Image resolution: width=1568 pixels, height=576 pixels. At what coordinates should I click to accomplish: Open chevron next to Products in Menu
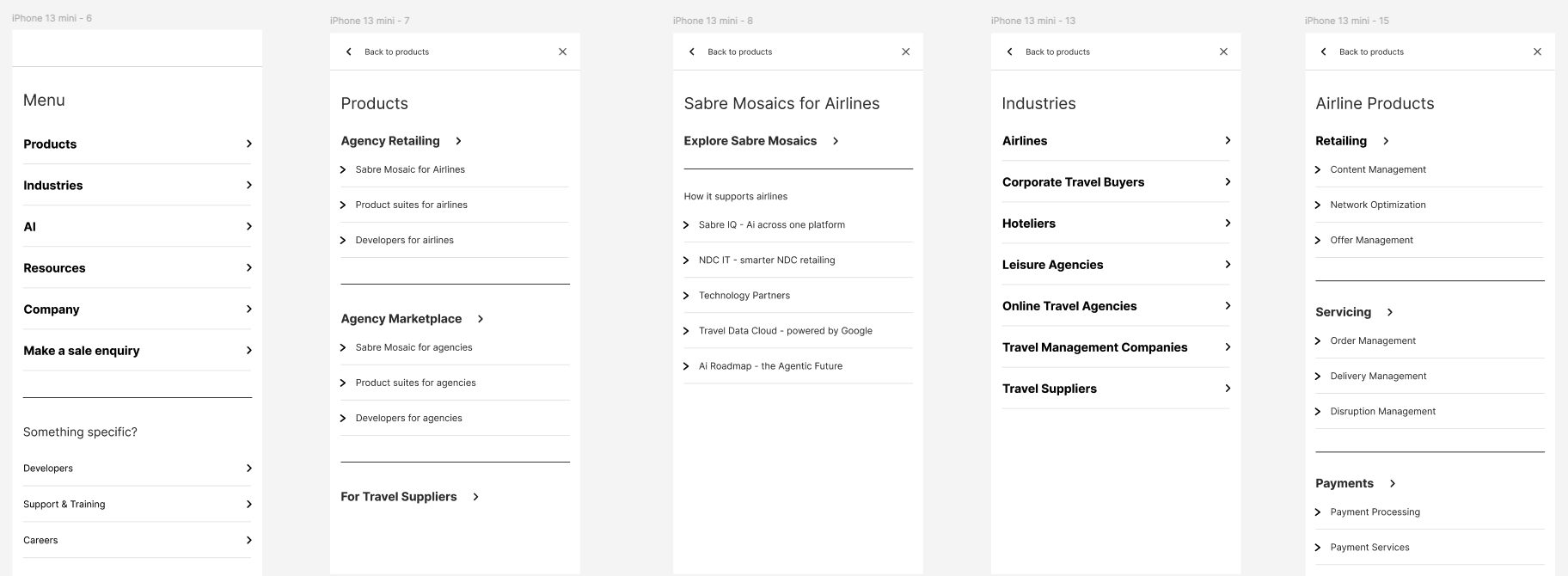point(248,144)
